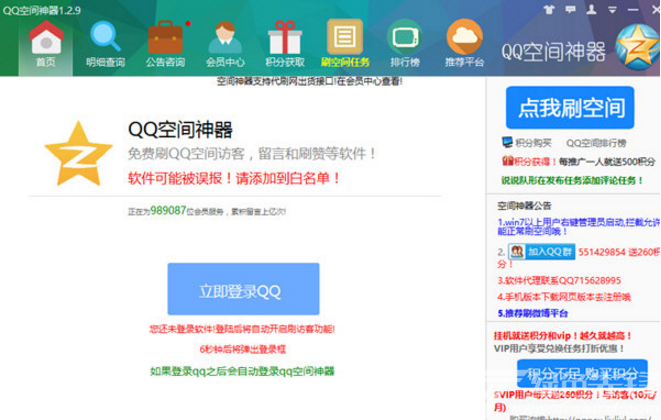Click the user account icon in title bar
This screenshot has width=661, height=420.
pos(591,9)
